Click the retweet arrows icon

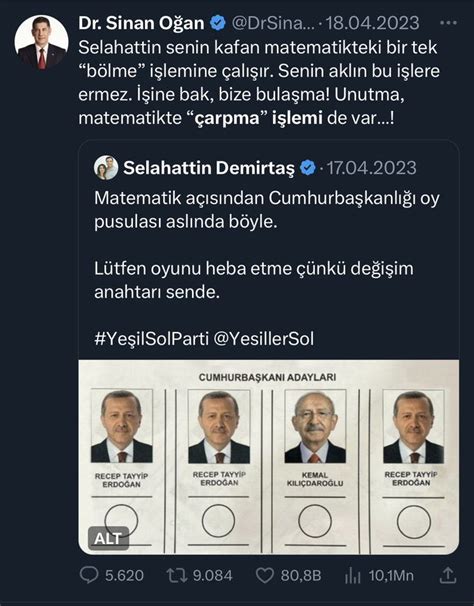click(177, 575)
